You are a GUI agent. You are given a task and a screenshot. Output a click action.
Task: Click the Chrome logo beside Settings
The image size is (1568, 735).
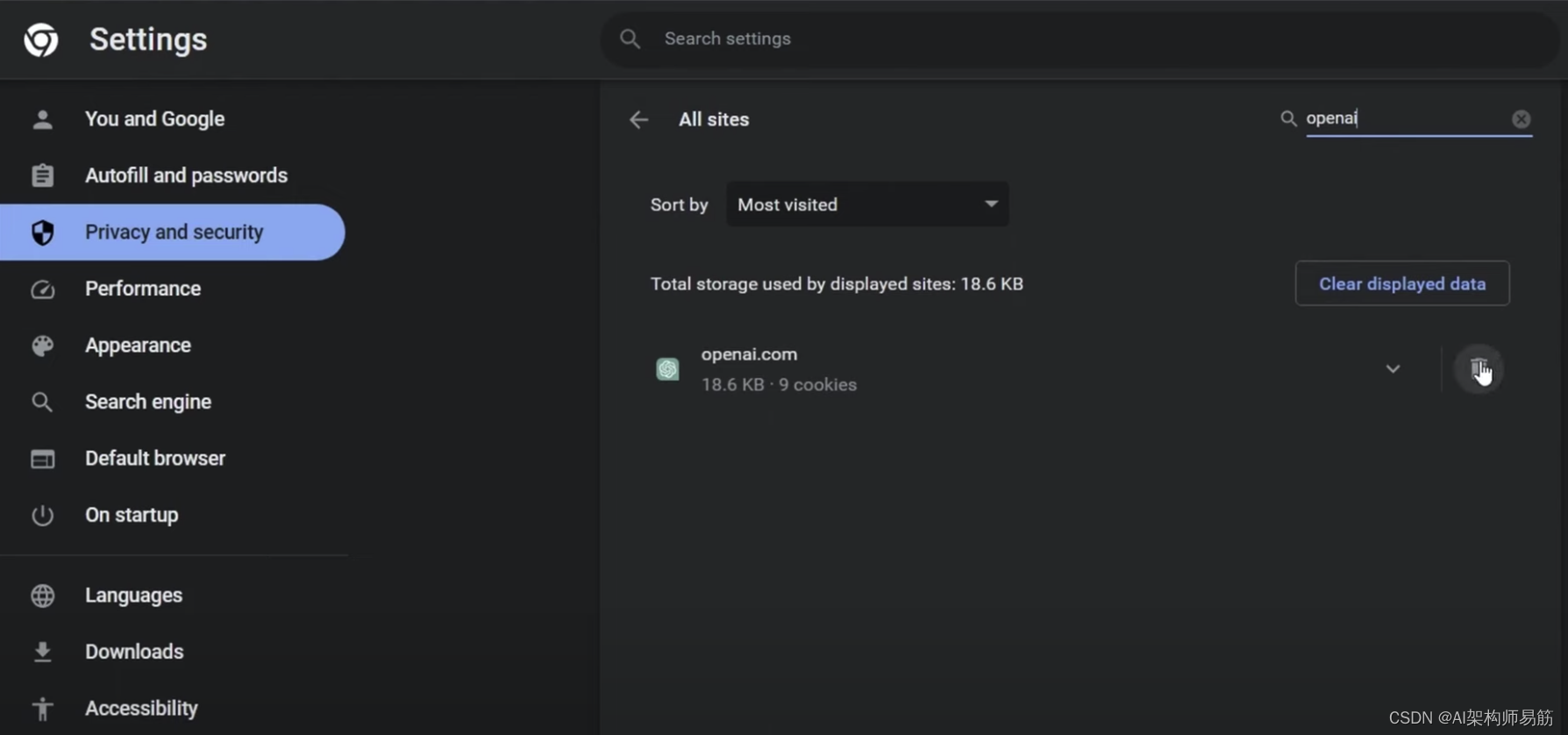[x=41, y=39]
